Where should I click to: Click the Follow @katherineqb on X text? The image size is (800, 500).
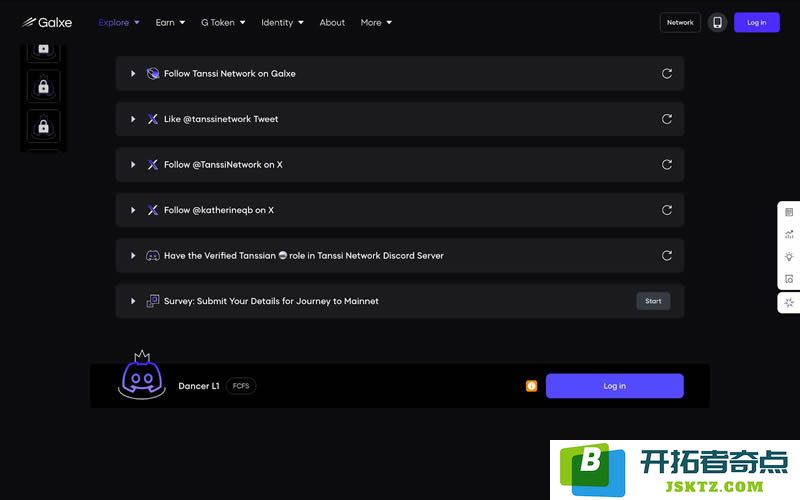pos(219,210)
